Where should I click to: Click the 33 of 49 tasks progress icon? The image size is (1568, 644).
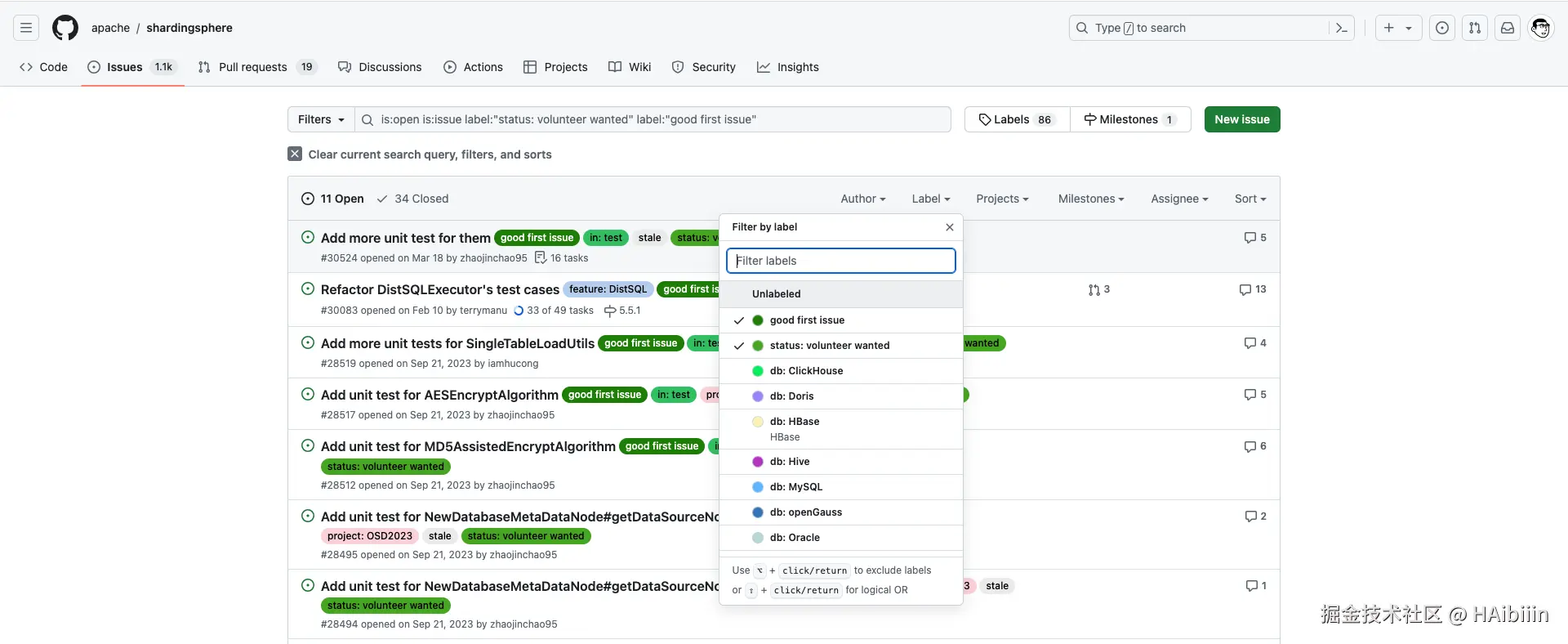point(519,311)
